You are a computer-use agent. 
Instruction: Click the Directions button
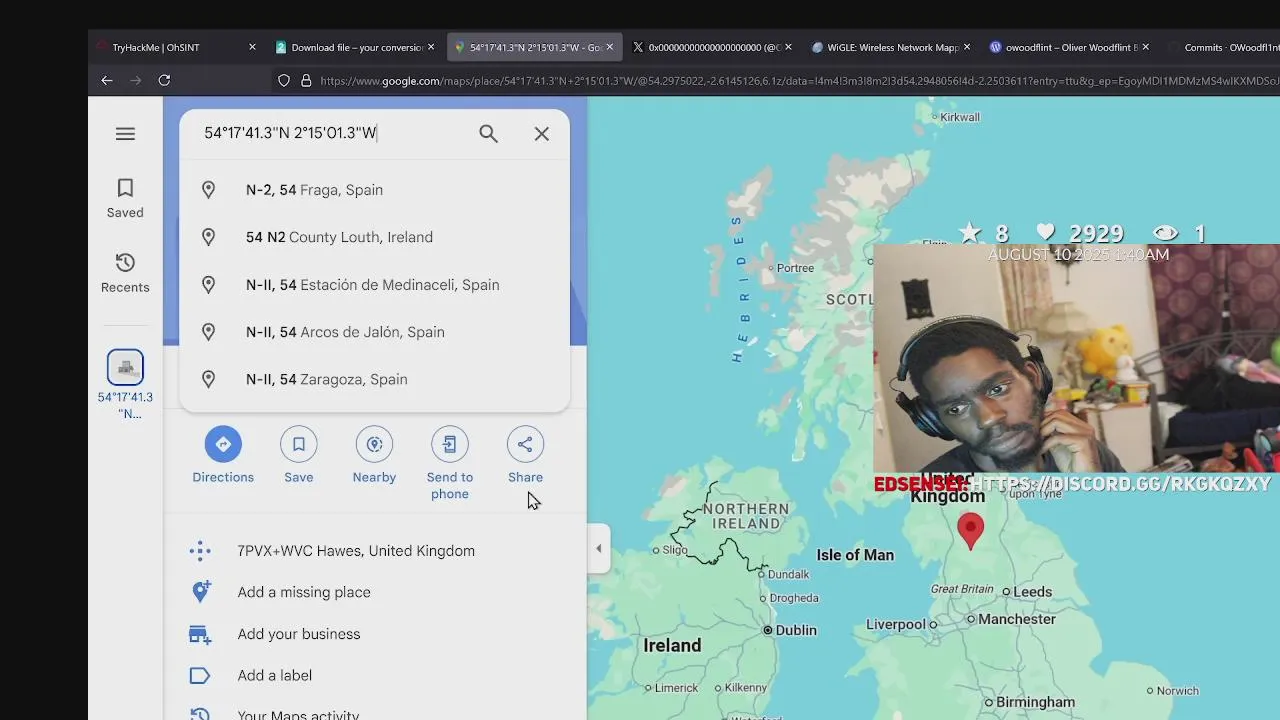coord(223,455)
